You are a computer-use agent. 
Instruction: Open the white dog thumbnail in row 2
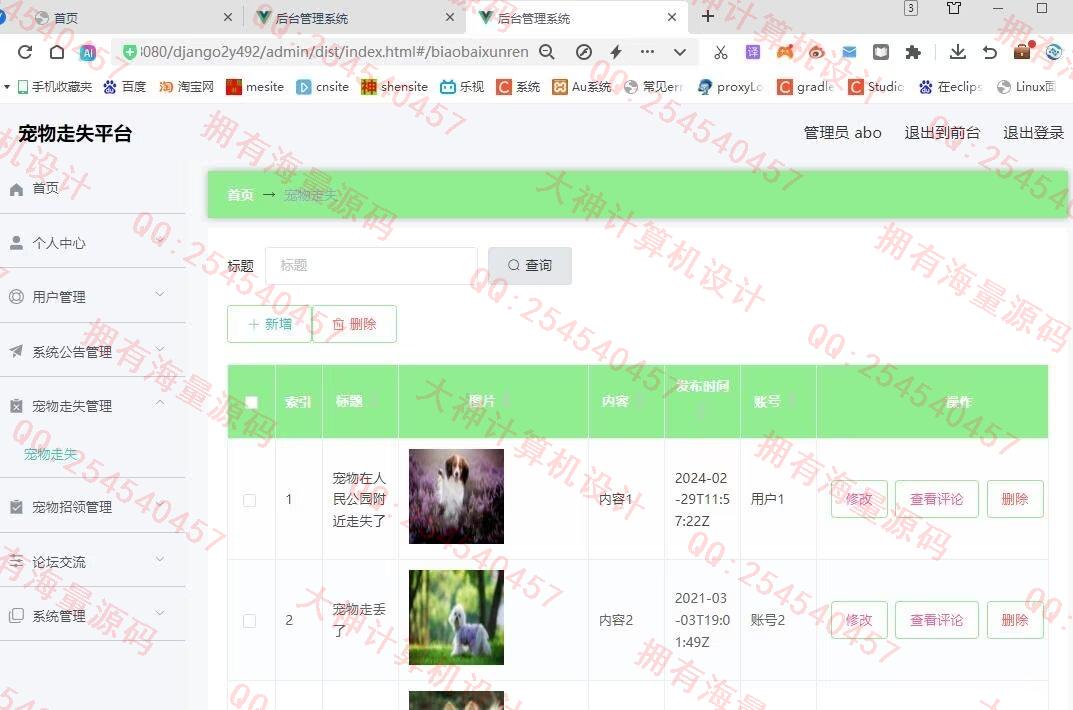[x=456, y=617]
